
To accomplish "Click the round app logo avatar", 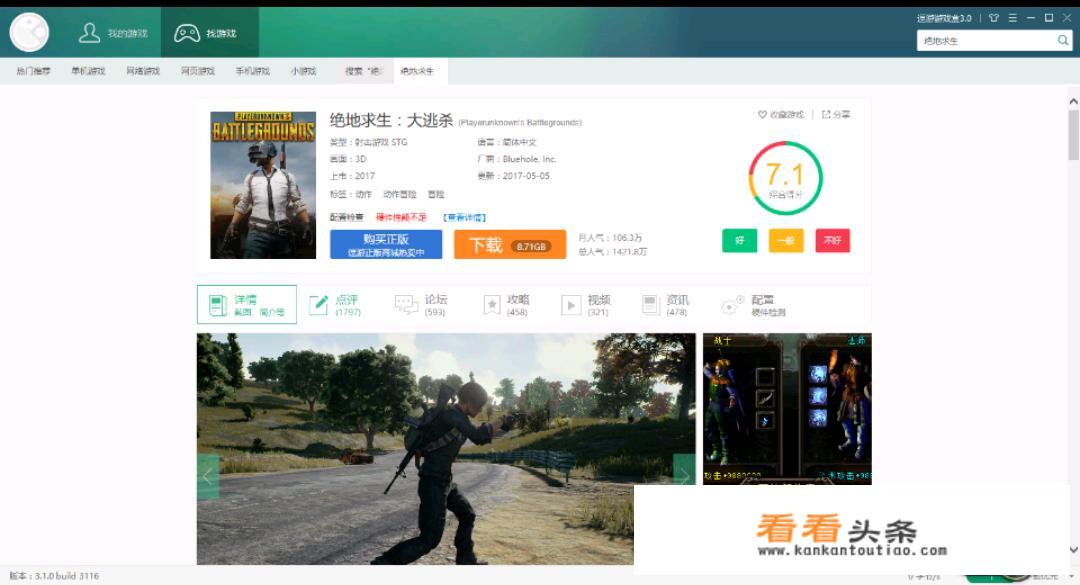I will (29, 32).
